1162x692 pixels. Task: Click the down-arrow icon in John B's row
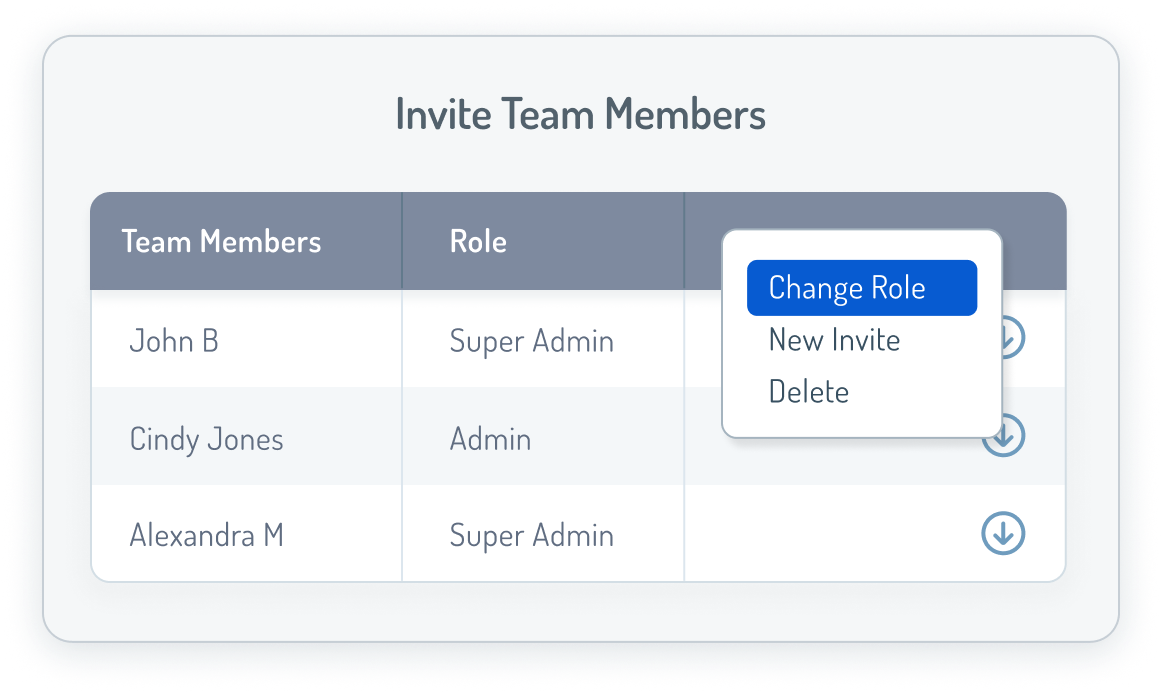(1014, 340)
